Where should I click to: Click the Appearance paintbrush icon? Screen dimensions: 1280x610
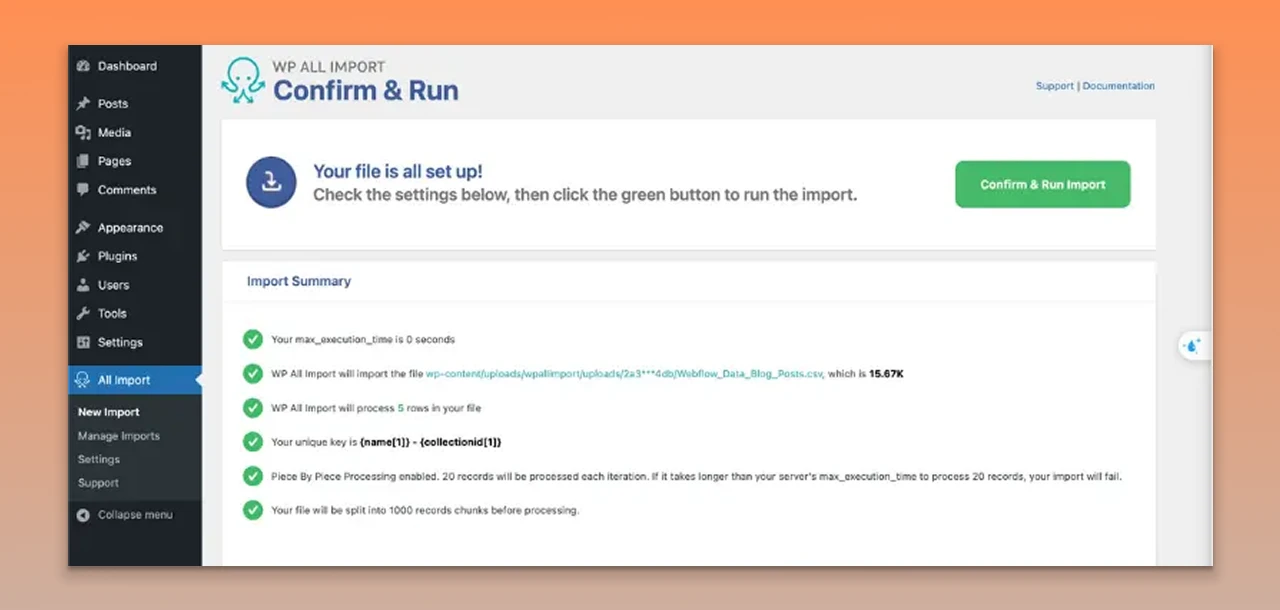pyautogui.click(x=83, y=228)
